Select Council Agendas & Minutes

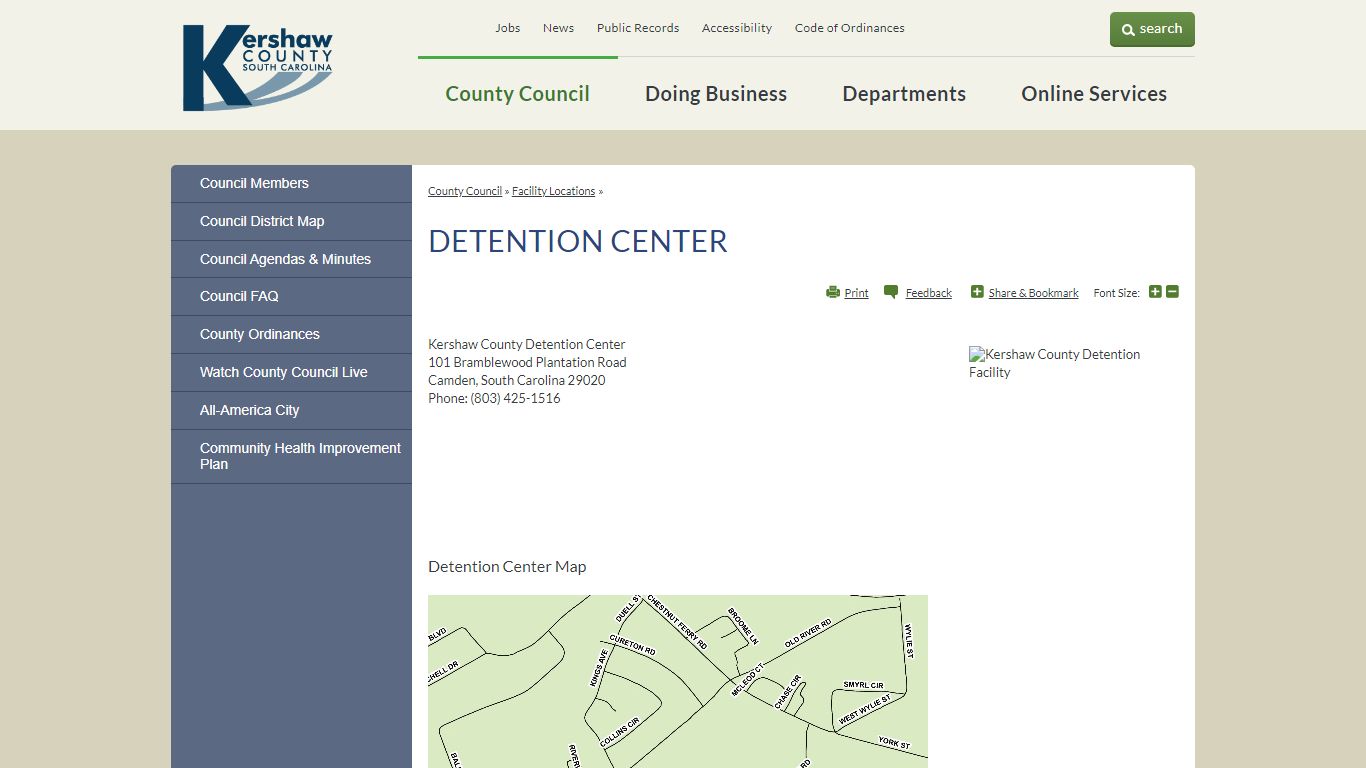pos(291,259)
